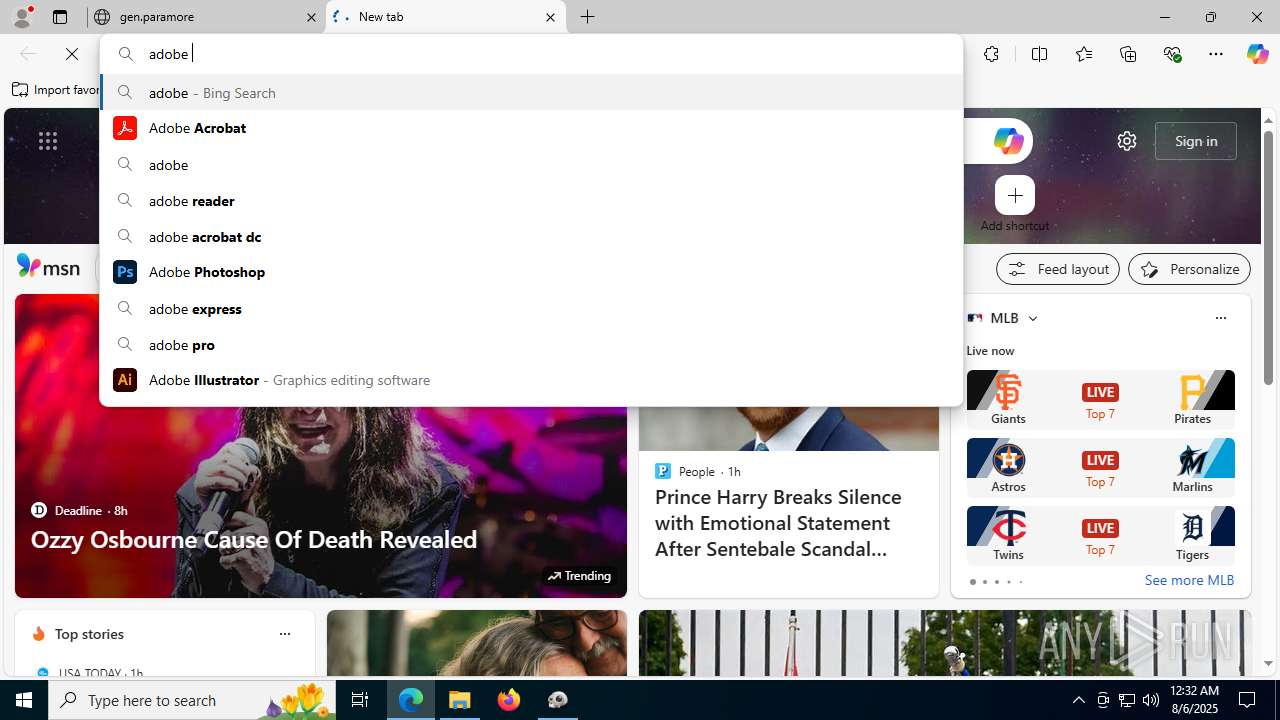Viewport: 1280px width, 720px height.
Task: Select 'adobe pro' suggestion
Action: pos(531,344)
